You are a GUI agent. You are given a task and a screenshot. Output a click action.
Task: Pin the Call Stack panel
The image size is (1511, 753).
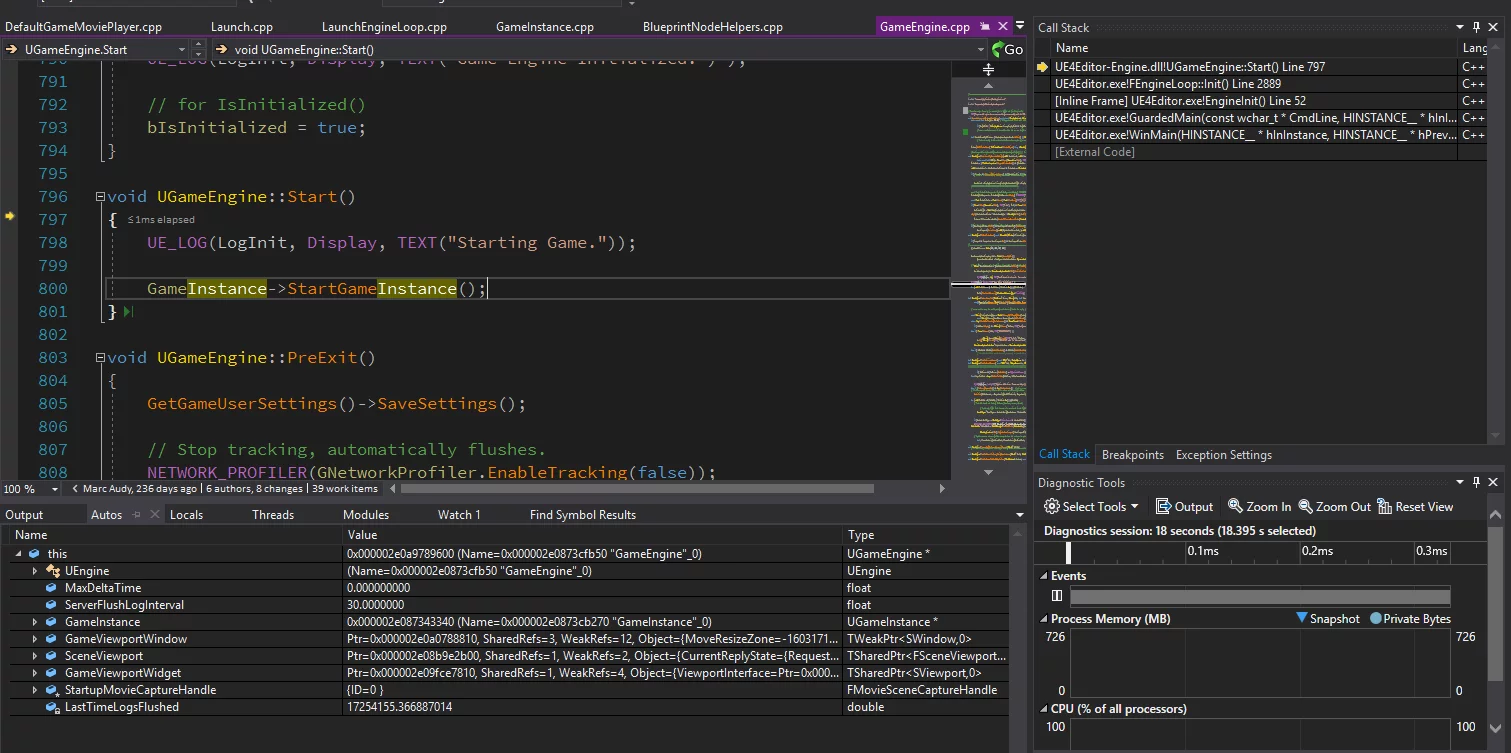[1477, 27]
